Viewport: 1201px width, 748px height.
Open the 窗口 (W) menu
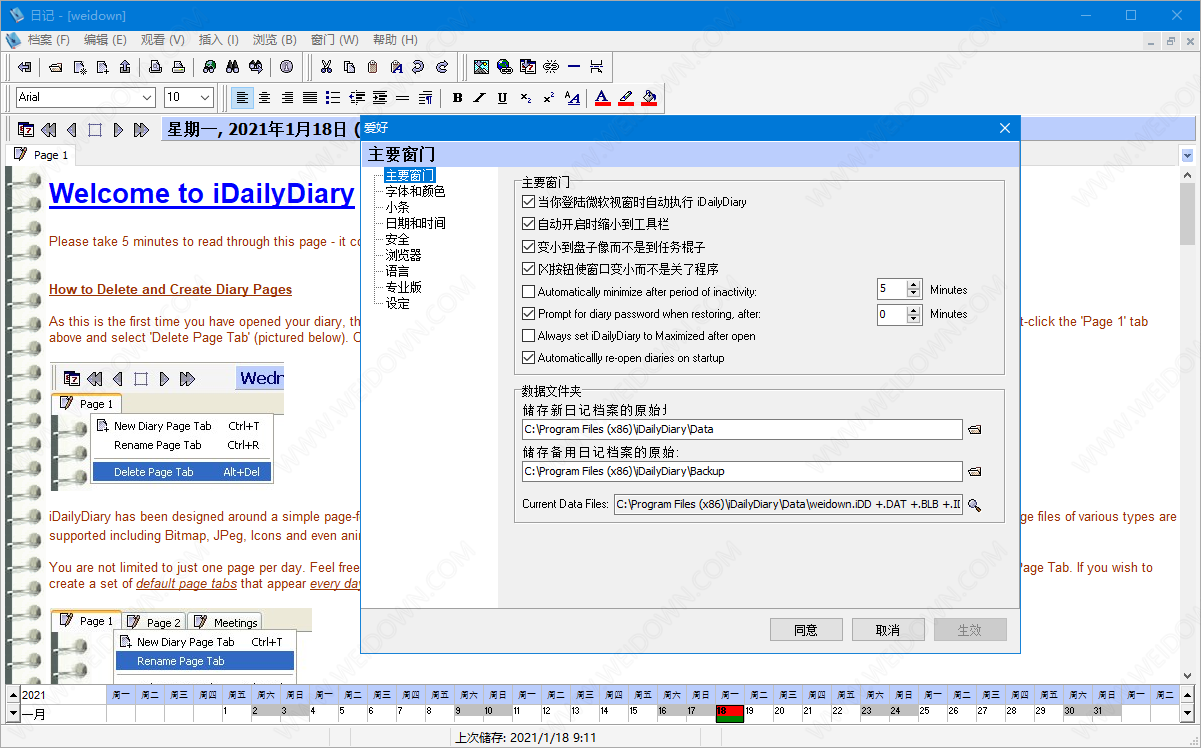(335, 40)
